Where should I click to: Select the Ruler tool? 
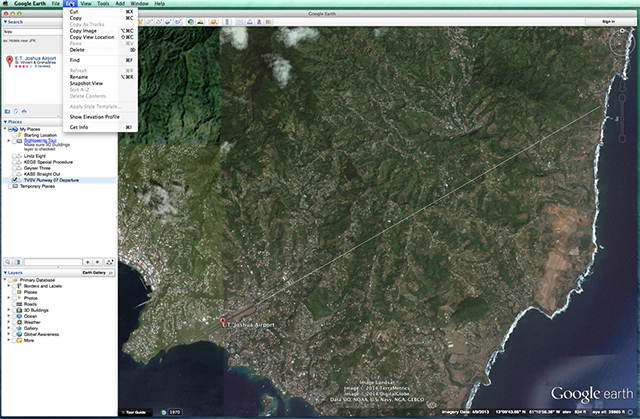227,22
